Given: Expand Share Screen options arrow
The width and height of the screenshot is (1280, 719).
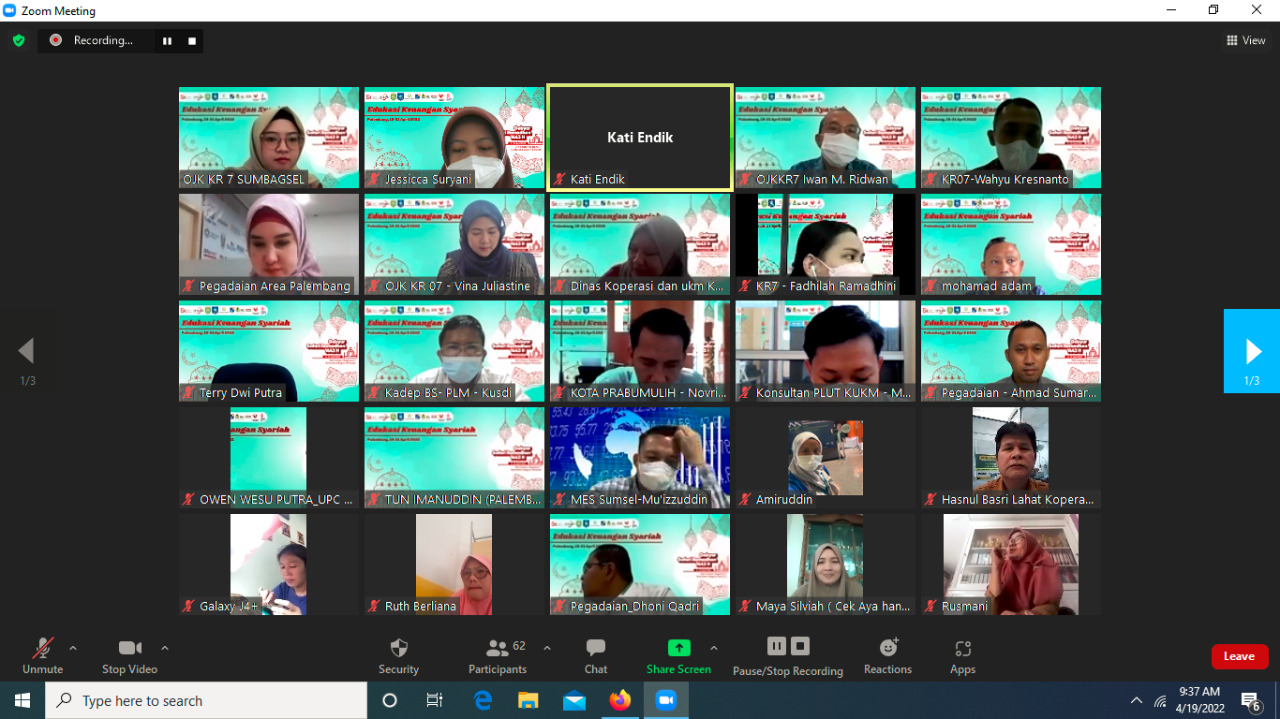Looking at the screenshot, I should [714, 648].
